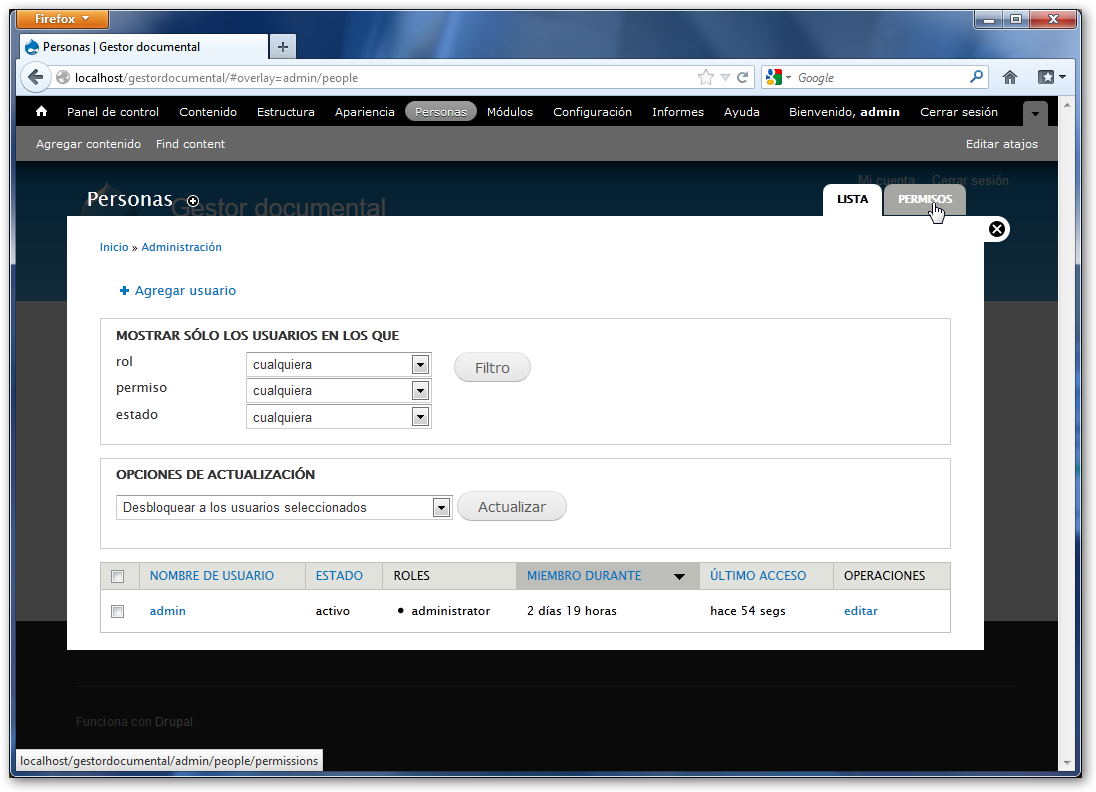
Task: Click in the Google search field
Action: coord(880,77)
